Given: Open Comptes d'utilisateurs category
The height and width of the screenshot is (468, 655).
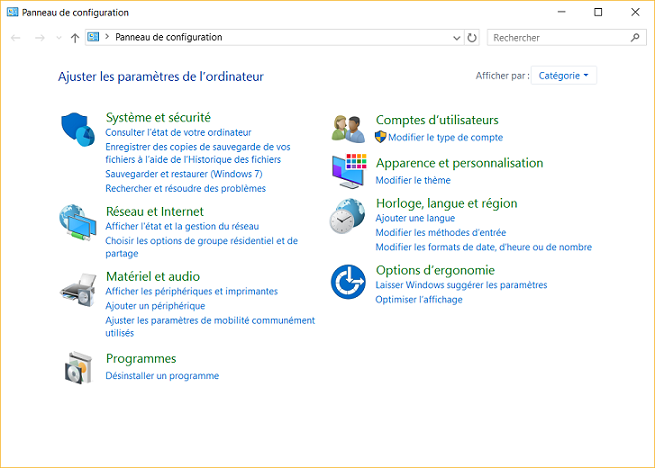Looking at the screenshot, I should [x=437, y=120].
